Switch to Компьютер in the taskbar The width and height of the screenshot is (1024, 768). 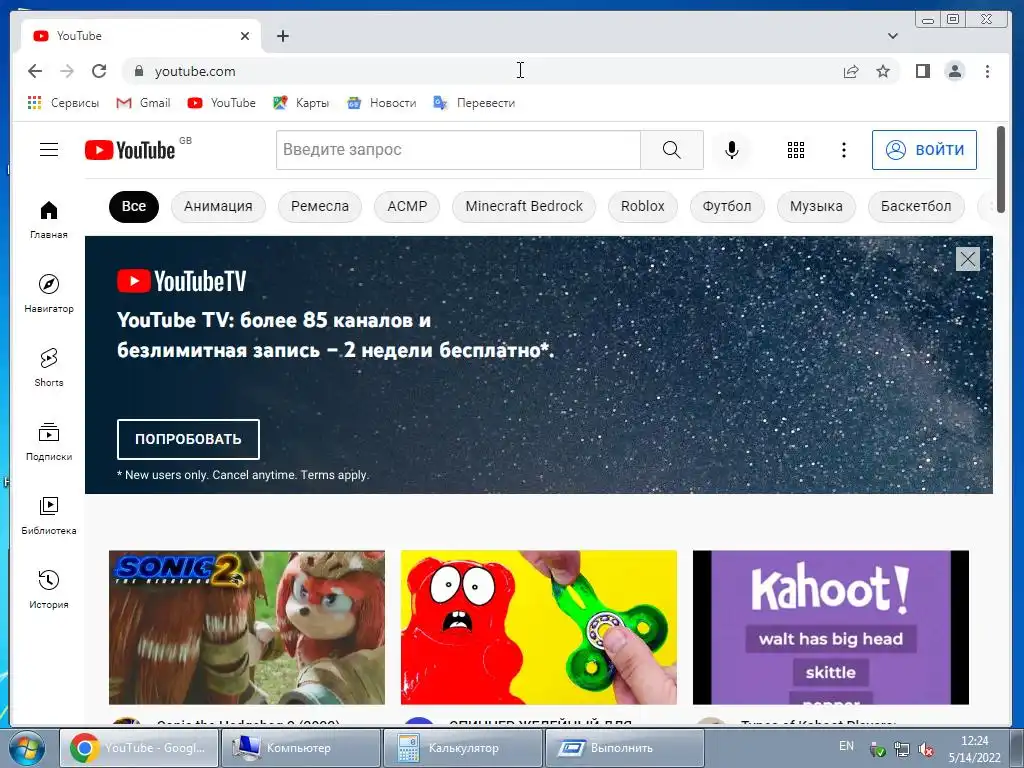click(300, 748)
